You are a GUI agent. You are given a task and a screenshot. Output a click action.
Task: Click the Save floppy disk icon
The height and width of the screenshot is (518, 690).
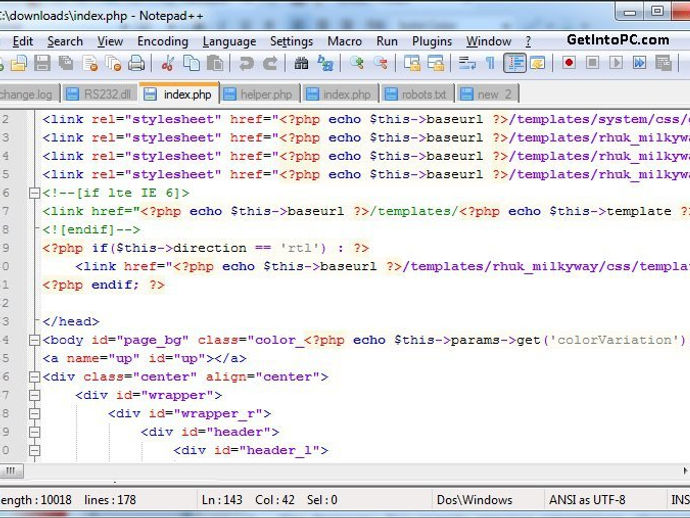pos(42,63)
